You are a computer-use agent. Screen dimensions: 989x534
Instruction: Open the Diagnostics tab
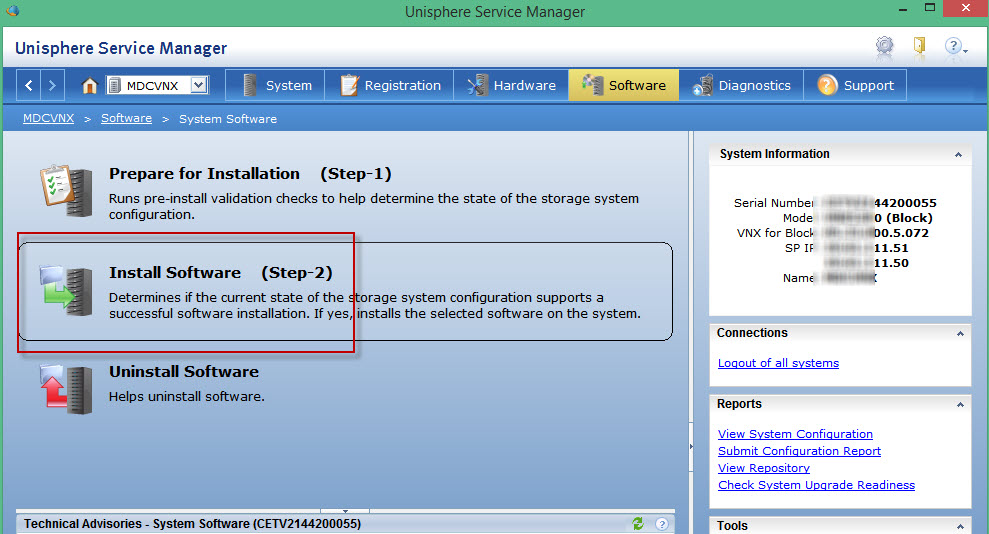pos(741,85)
